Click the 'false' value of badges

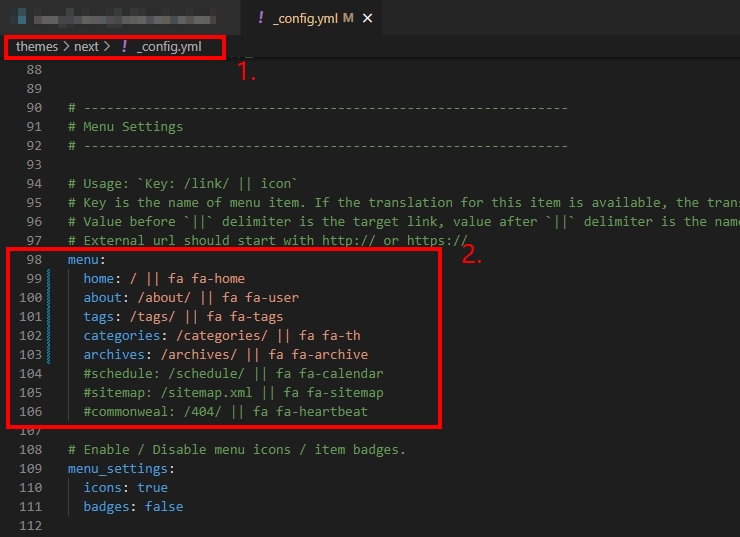click(x=164, y=506)
